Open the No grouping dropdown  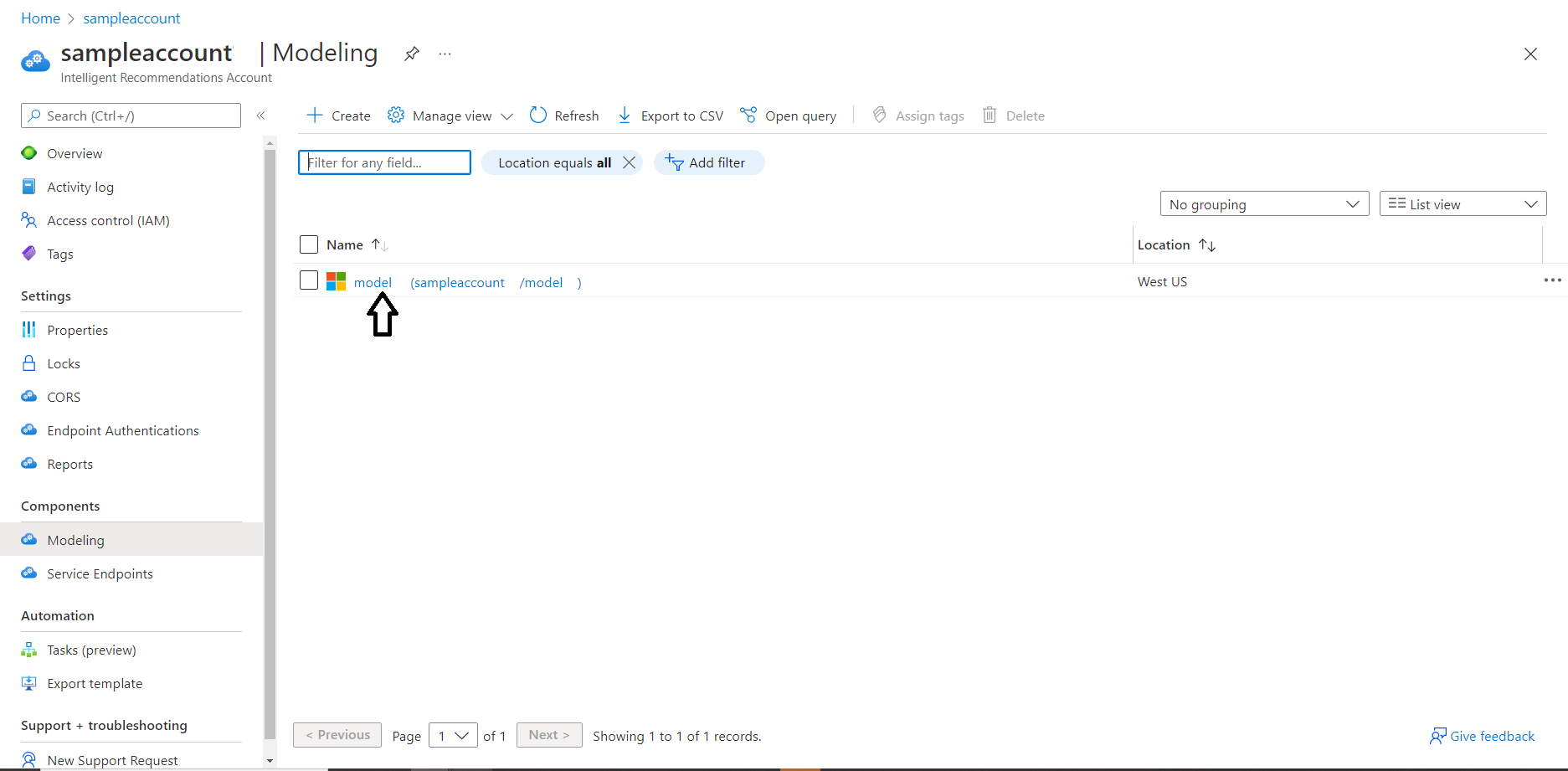[1263, 203]
